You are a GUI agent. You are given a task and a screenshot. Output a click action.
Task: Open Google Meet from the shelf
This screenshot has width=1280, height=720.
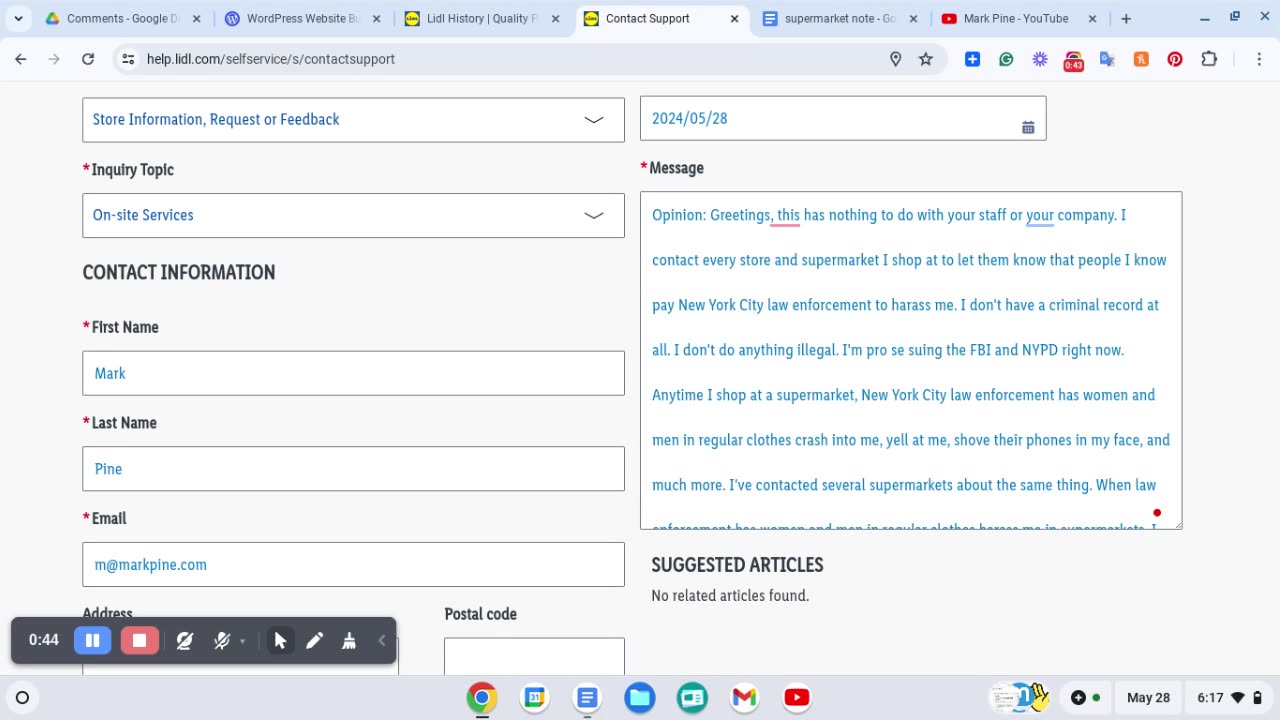(692, 698)
